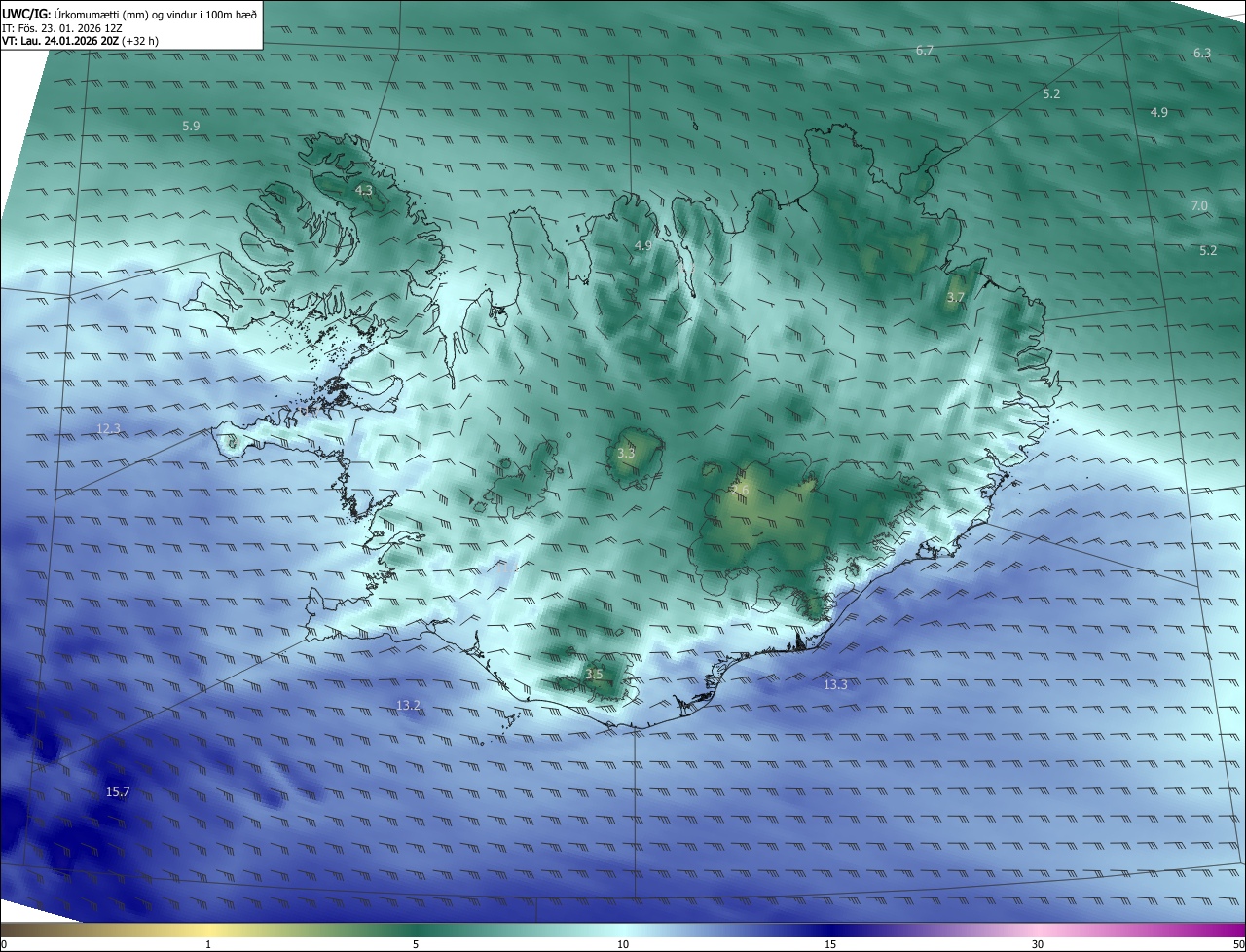1246x952 pixels.
Task: Click the '5.9' value label on the map
Action: tap(191, 127)
